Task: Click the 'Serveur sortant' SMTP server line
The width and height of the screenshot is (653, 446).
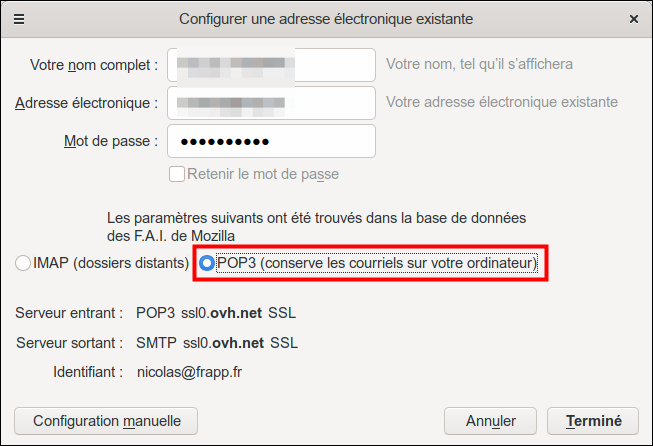Action: 216,343
